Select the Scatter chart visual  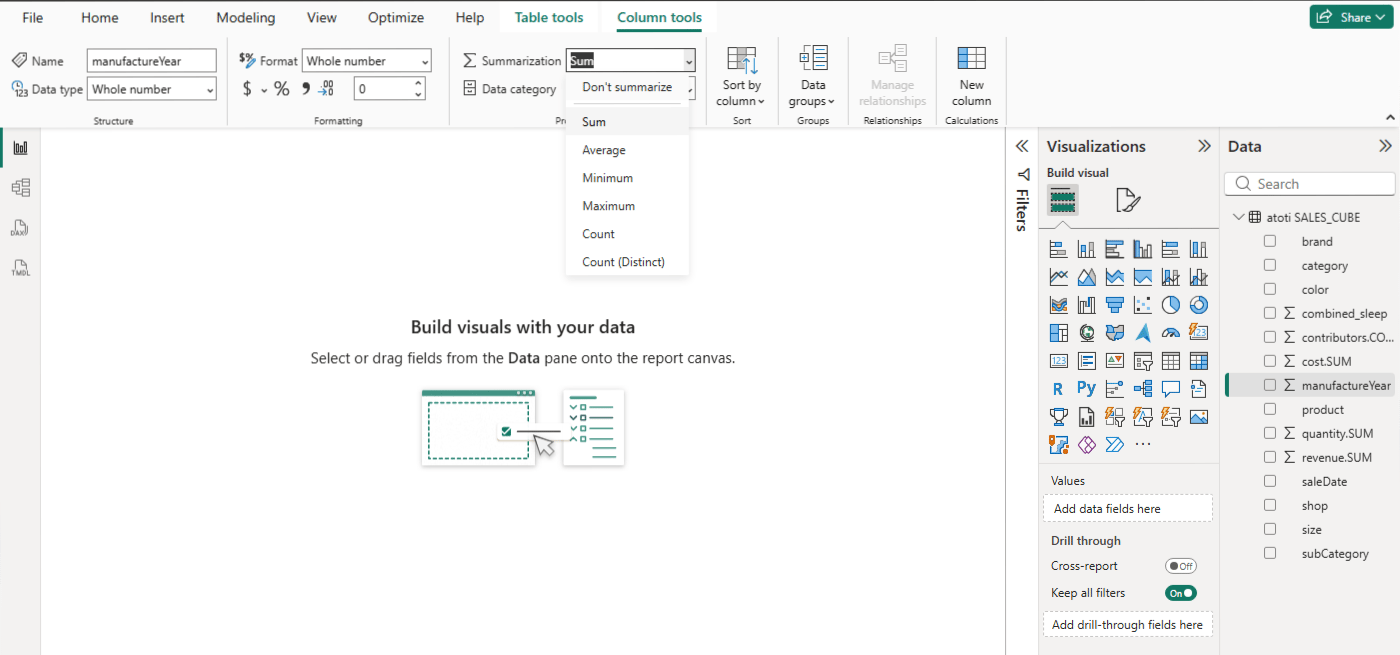(x=1143, y=305)
